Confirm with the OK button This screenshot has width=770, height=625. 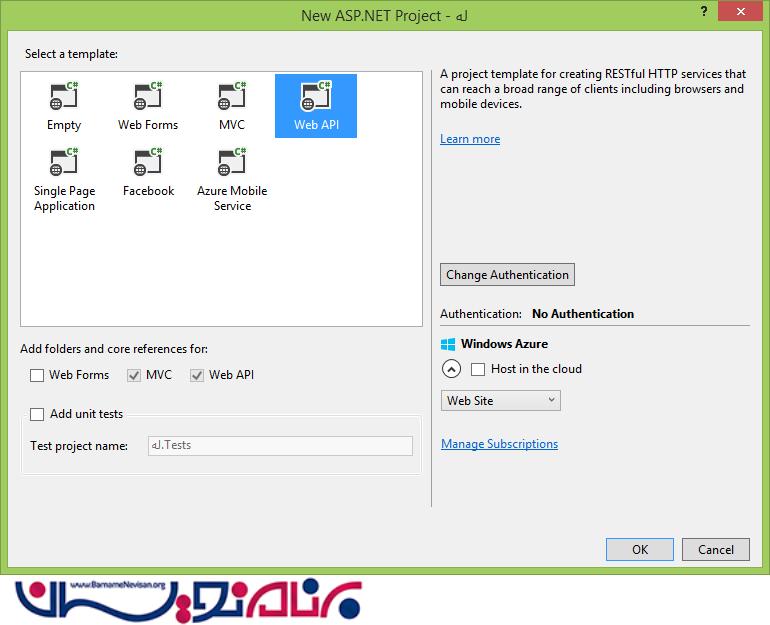[639, 549]
